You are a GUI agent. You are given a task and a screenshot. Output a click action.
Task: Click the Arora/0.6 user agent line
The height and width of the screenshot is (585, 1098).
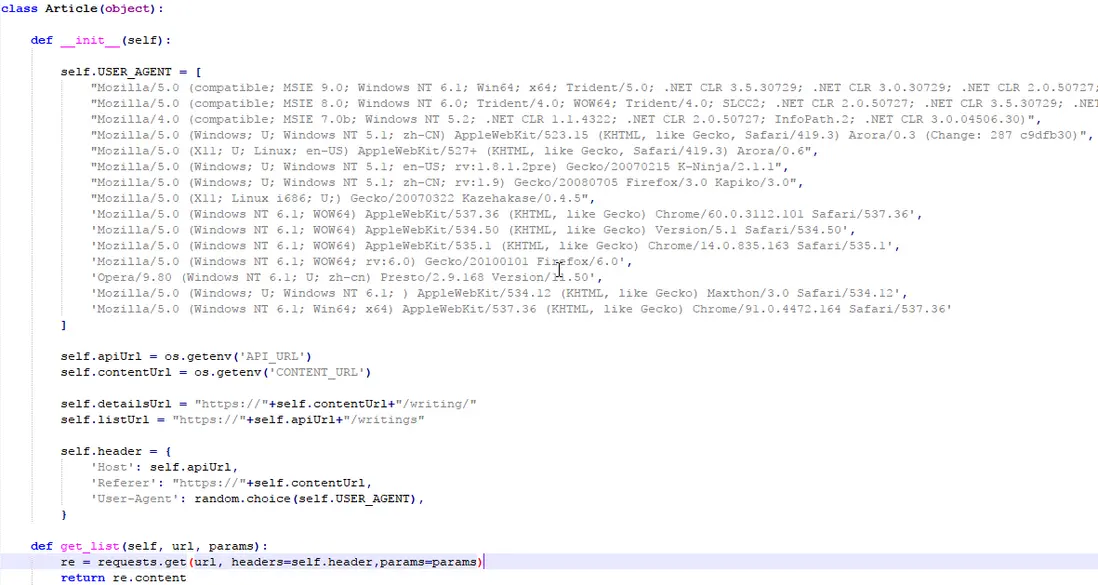click(454, 151)
